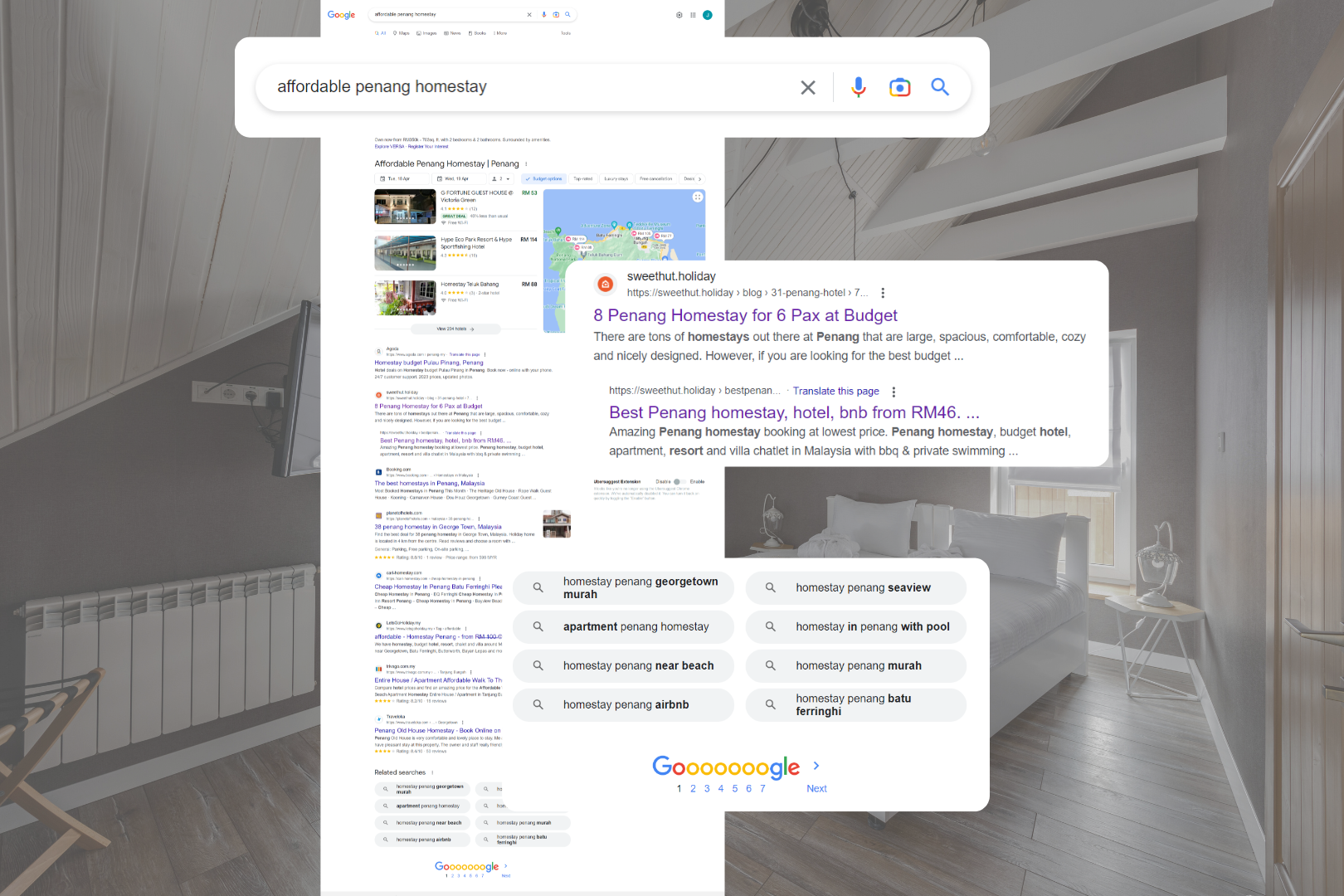Select the 'All' search tab
Image resolution: width=1344 pixels, height=896 pixels.
(x=381, y=33)
